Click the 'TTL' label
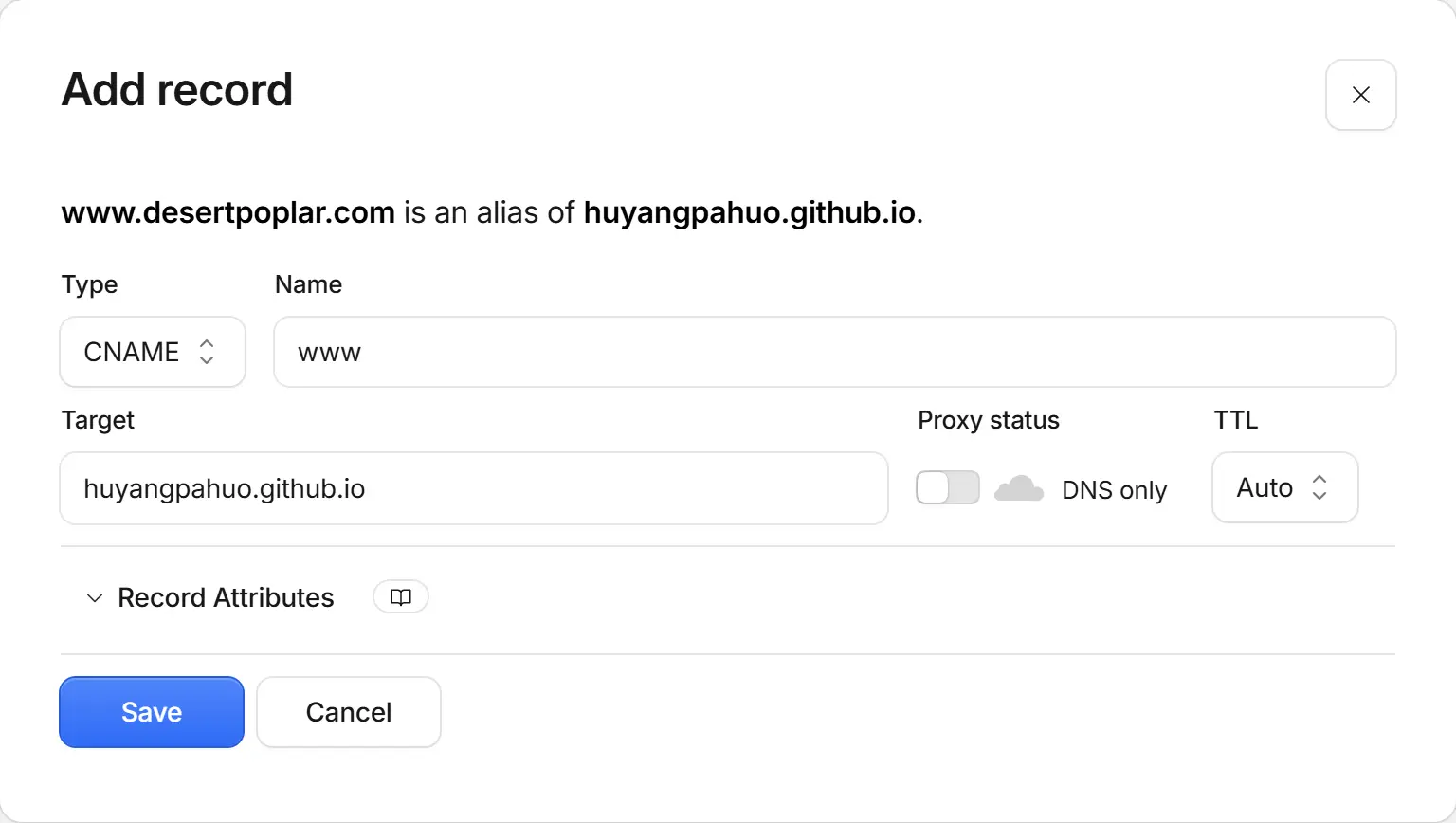The image size is (1456, 823). point(1236,420)
